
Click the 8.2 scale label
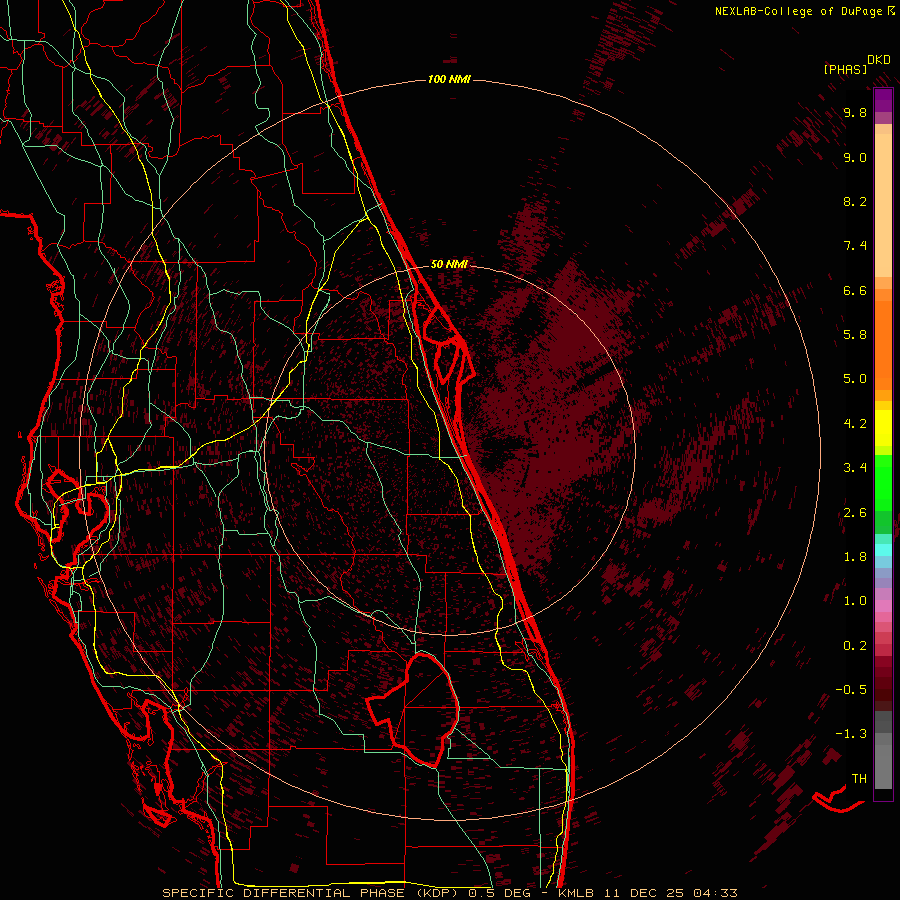855,201
